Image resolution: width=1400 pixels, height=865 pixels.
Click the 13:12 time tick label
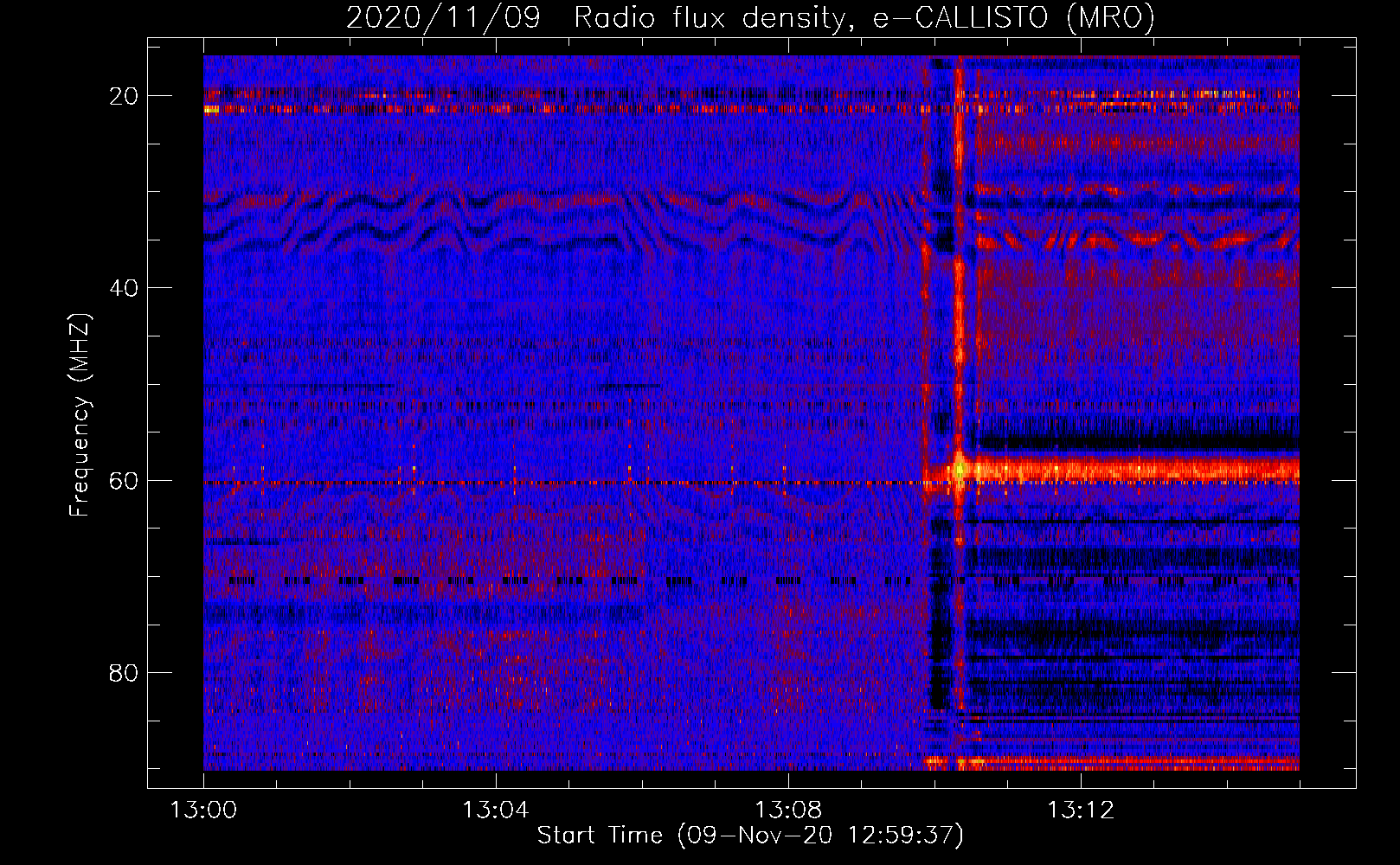point(1081,811)
